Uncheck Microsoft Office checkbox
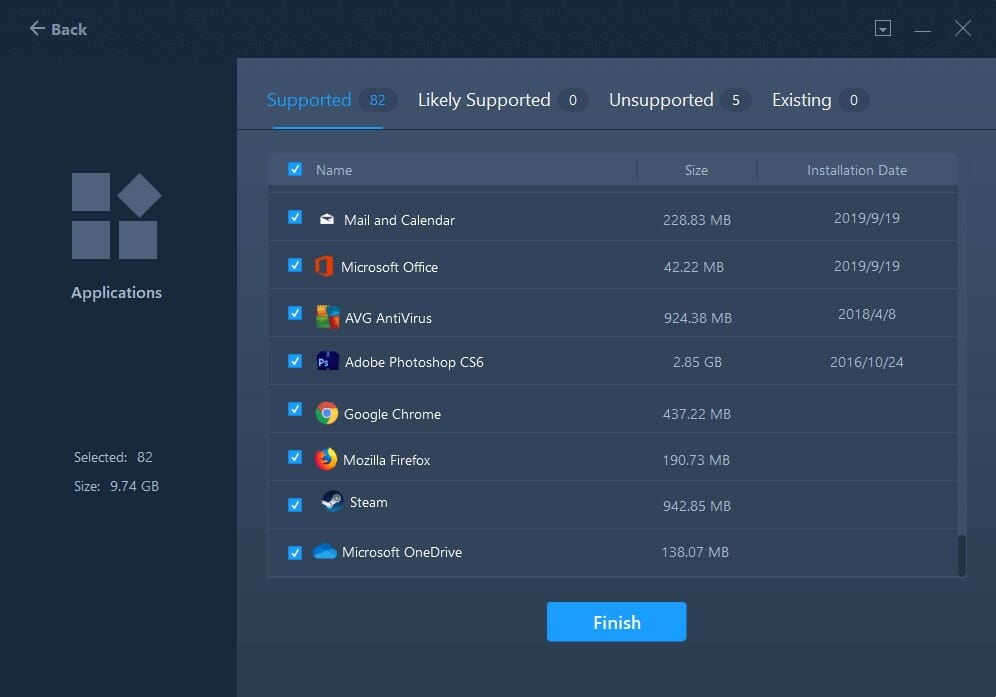This screenshot has height=697, width=996. coord(295,265)
